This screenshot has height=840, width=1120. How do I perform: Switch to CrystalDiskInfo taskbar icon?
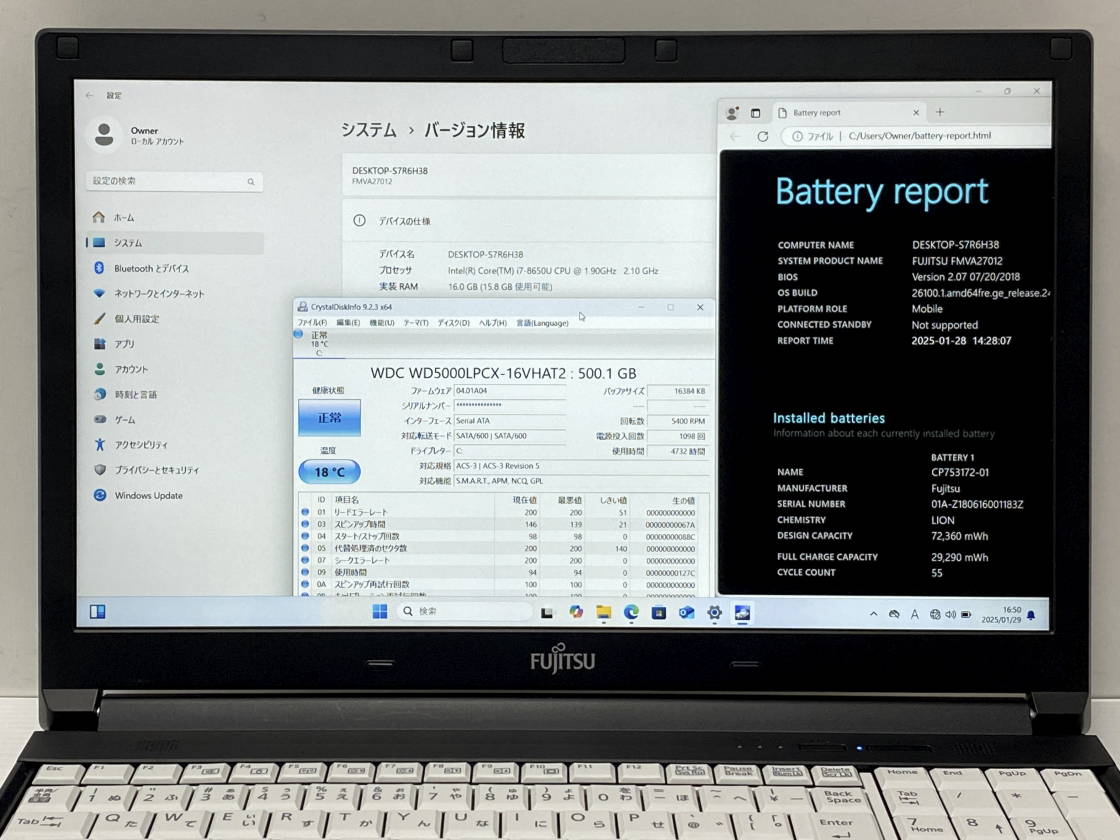[x=742, y=612]
